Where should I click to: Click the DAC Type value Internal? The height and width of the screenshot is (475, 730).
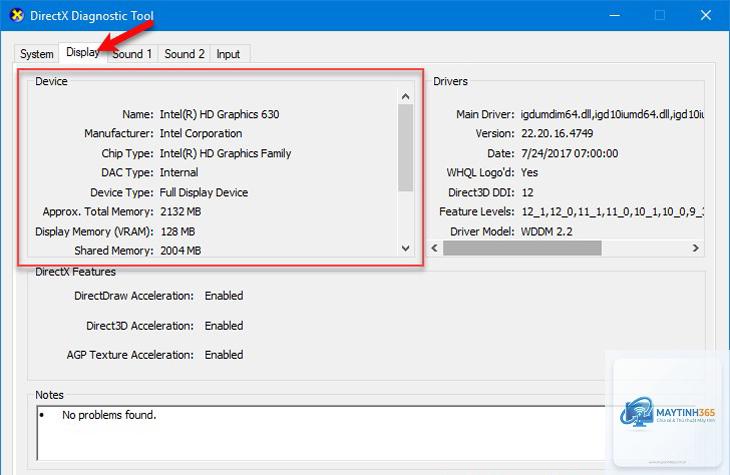pos(179,173)
